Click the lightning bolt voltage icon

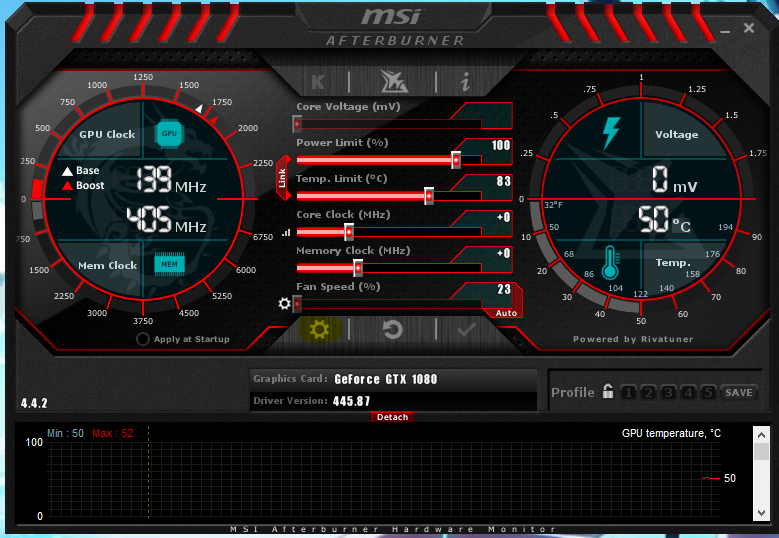pyautogui.click(x=611, y=133)
